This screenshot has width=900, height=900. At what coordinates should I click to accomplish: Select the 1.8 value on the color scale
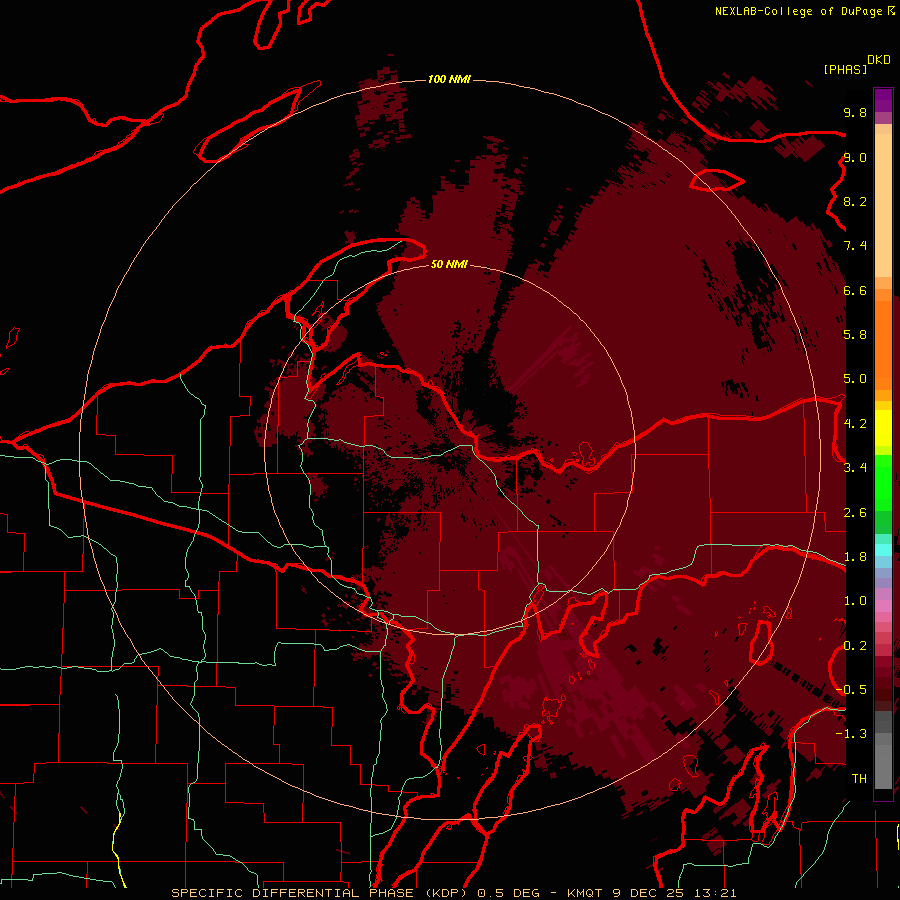(855, 557)
